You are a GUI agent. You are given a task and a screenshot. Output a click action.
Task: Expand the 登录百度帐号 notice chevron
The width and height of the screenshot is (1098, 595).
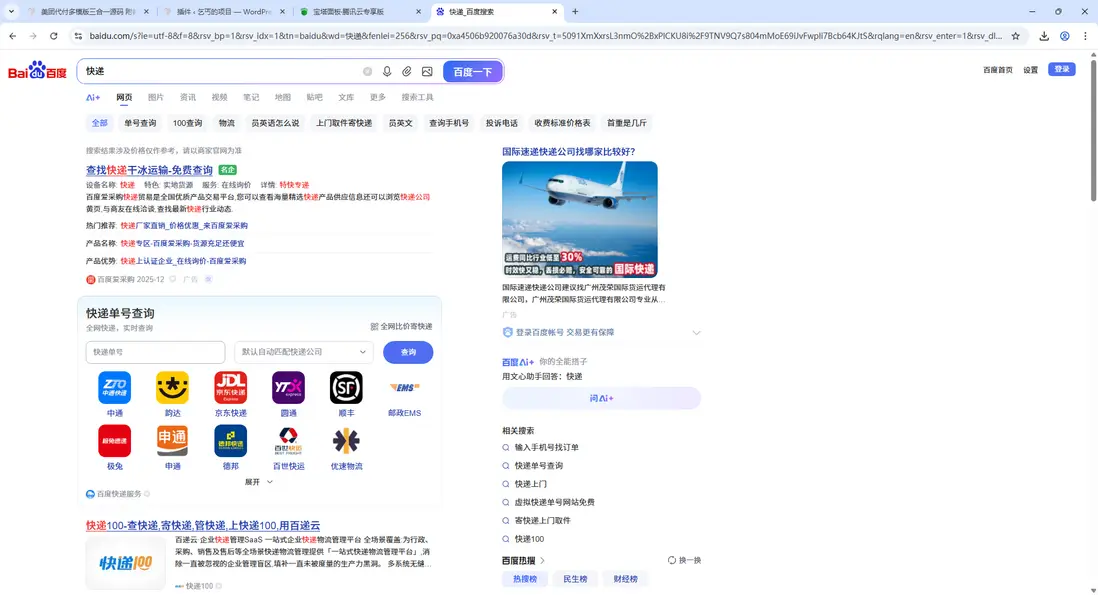tap(696, 333)
